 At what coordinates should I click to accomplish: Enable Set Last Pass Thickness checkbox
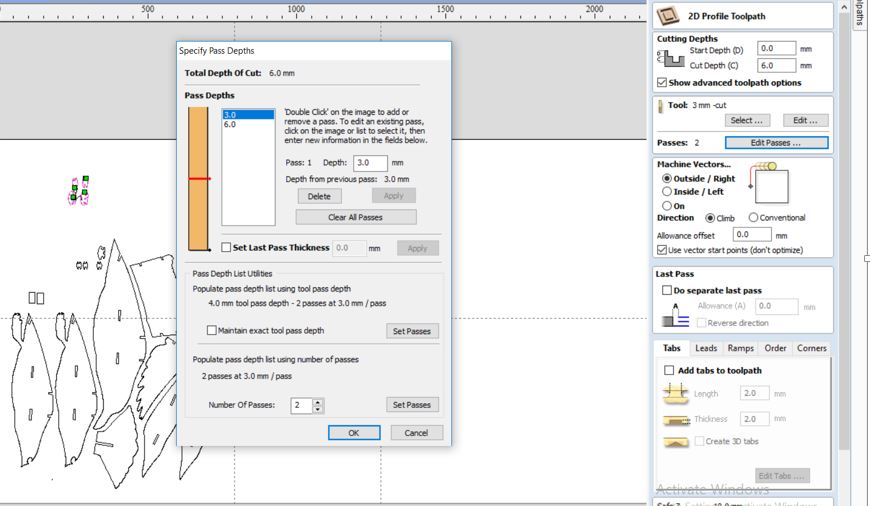(x=226, y=247)
